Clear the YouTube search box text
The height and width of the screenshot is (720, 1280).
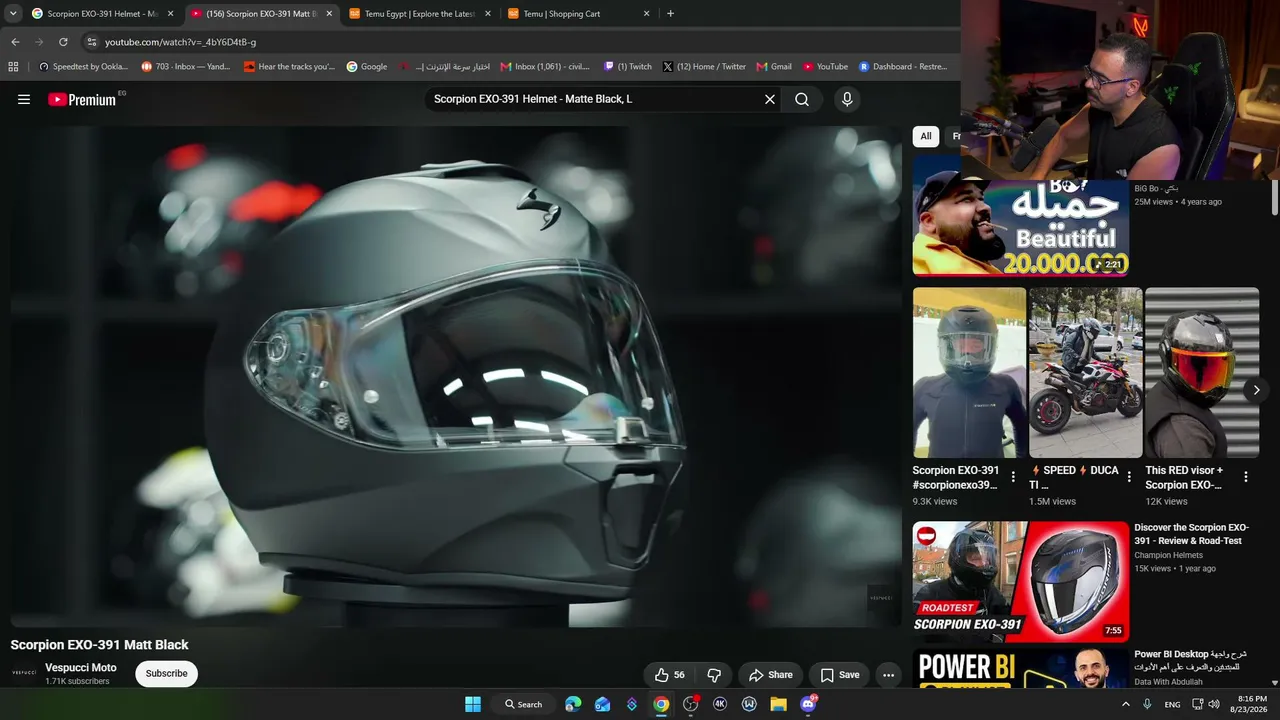pos(770,99)
